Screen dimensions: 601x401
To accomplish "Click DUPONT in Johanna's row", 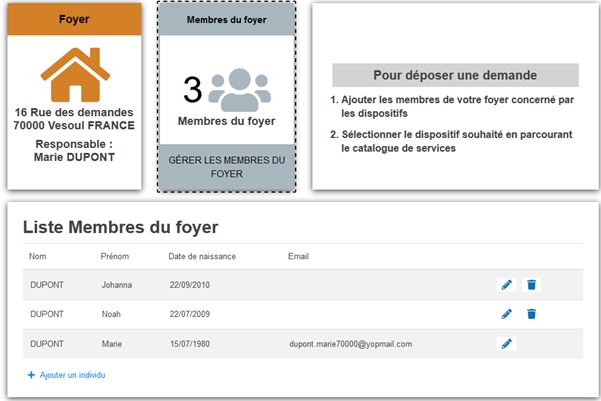I will pos(47,285).
